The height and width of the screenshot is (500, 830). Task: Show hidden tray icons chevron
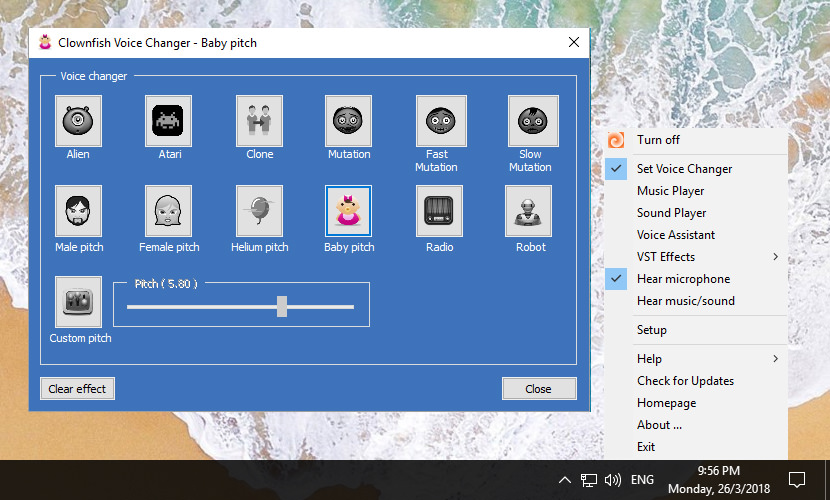click(x=565, y=480)
